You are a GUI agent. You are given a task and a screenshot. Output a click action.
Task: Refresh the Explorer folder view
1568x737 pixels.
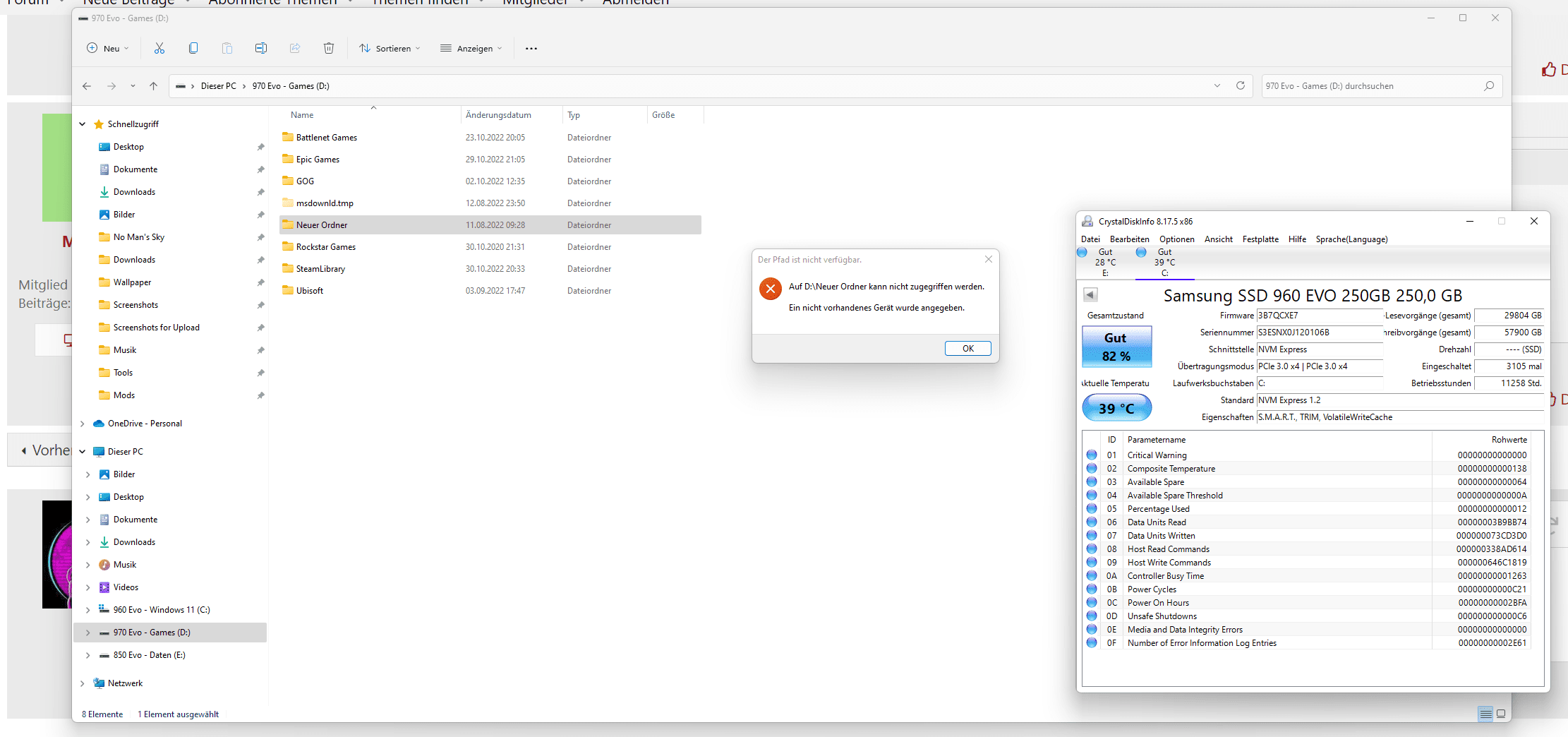click(1241, 85)
